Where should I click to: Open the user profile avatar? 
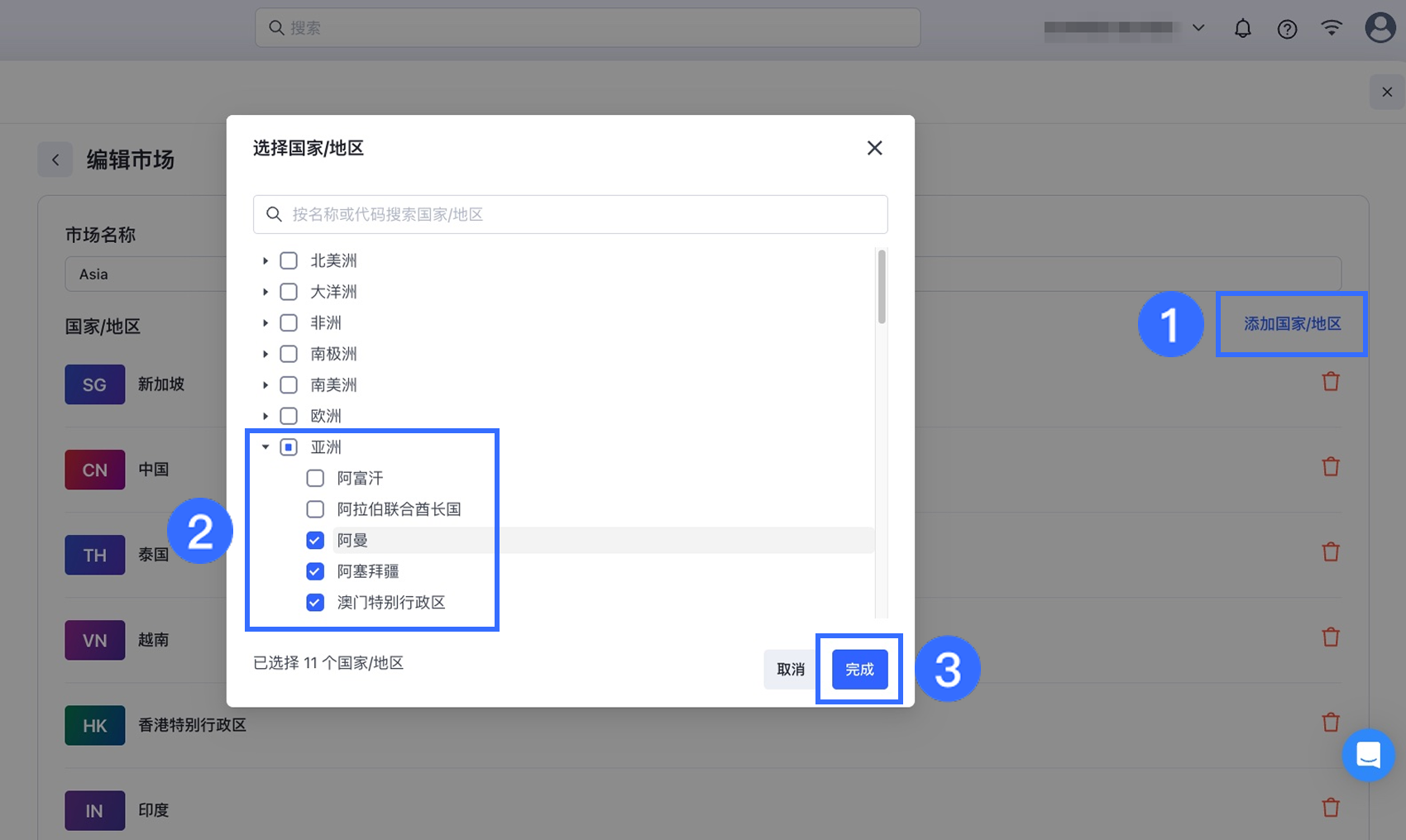[1380, 27]
